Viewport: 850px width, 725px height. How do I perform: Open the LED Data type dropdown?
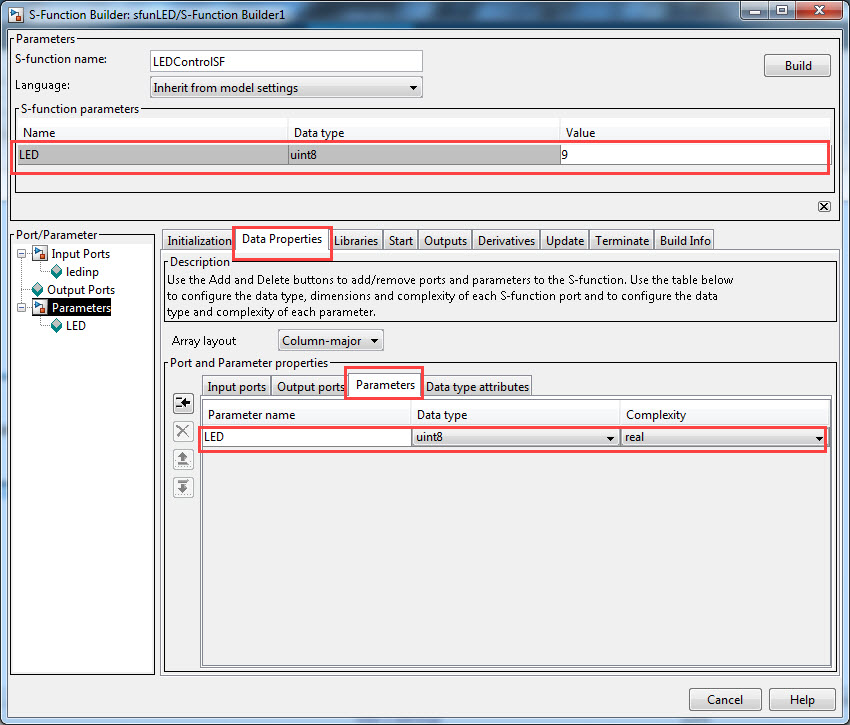coord(610,437)
